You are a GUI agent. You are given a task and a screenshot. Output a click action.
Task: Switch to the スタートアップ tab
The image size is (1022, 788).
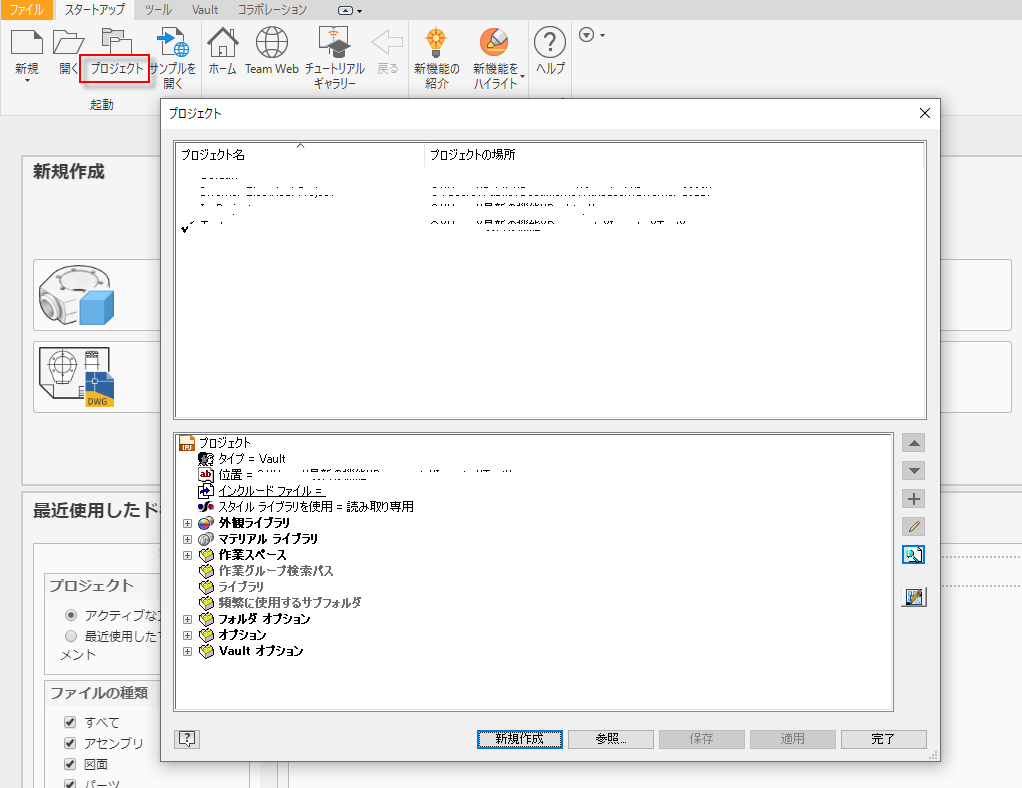click(x=95, y=10)
